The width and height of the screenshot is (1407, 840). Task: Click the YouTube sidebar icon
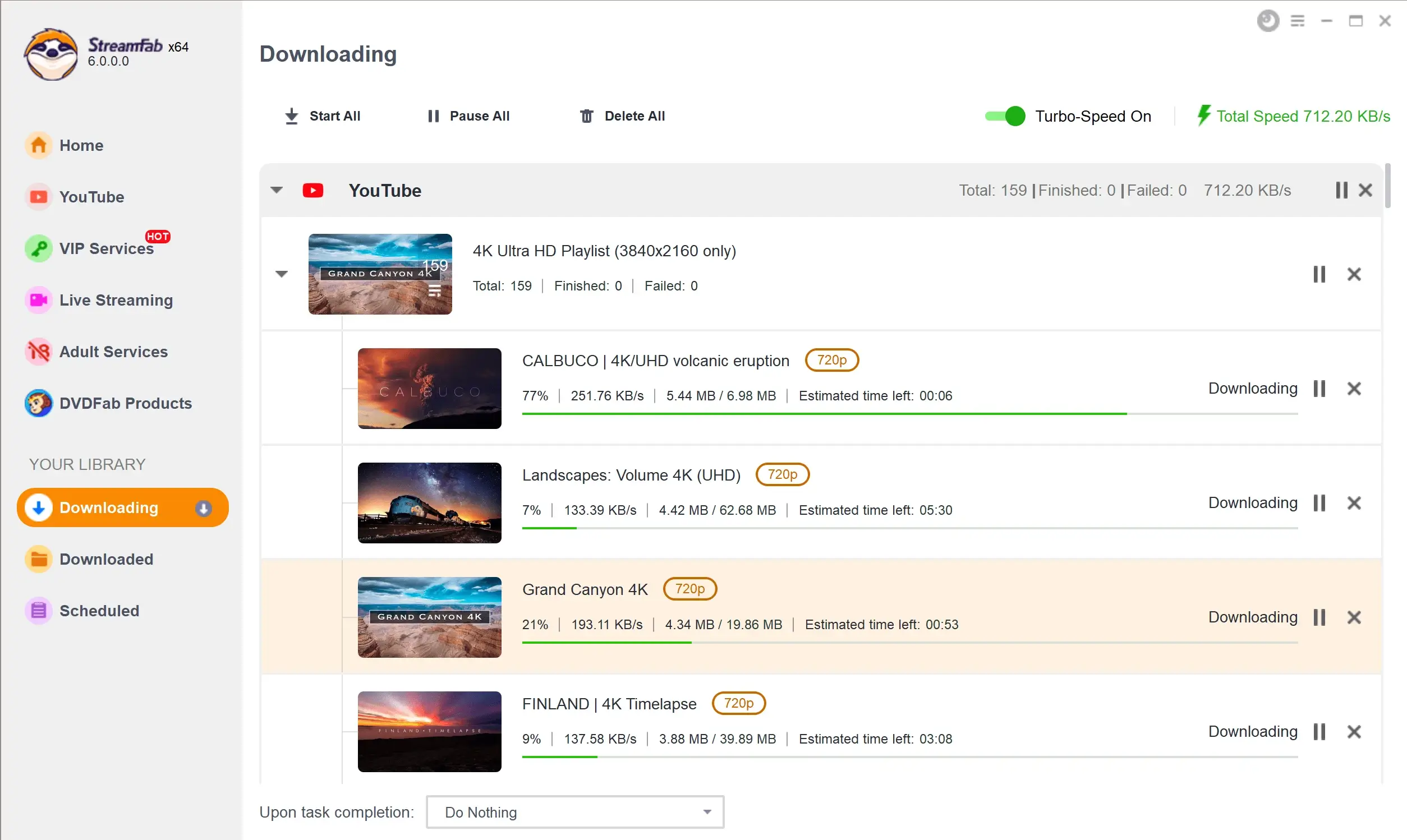coord(39,196)
